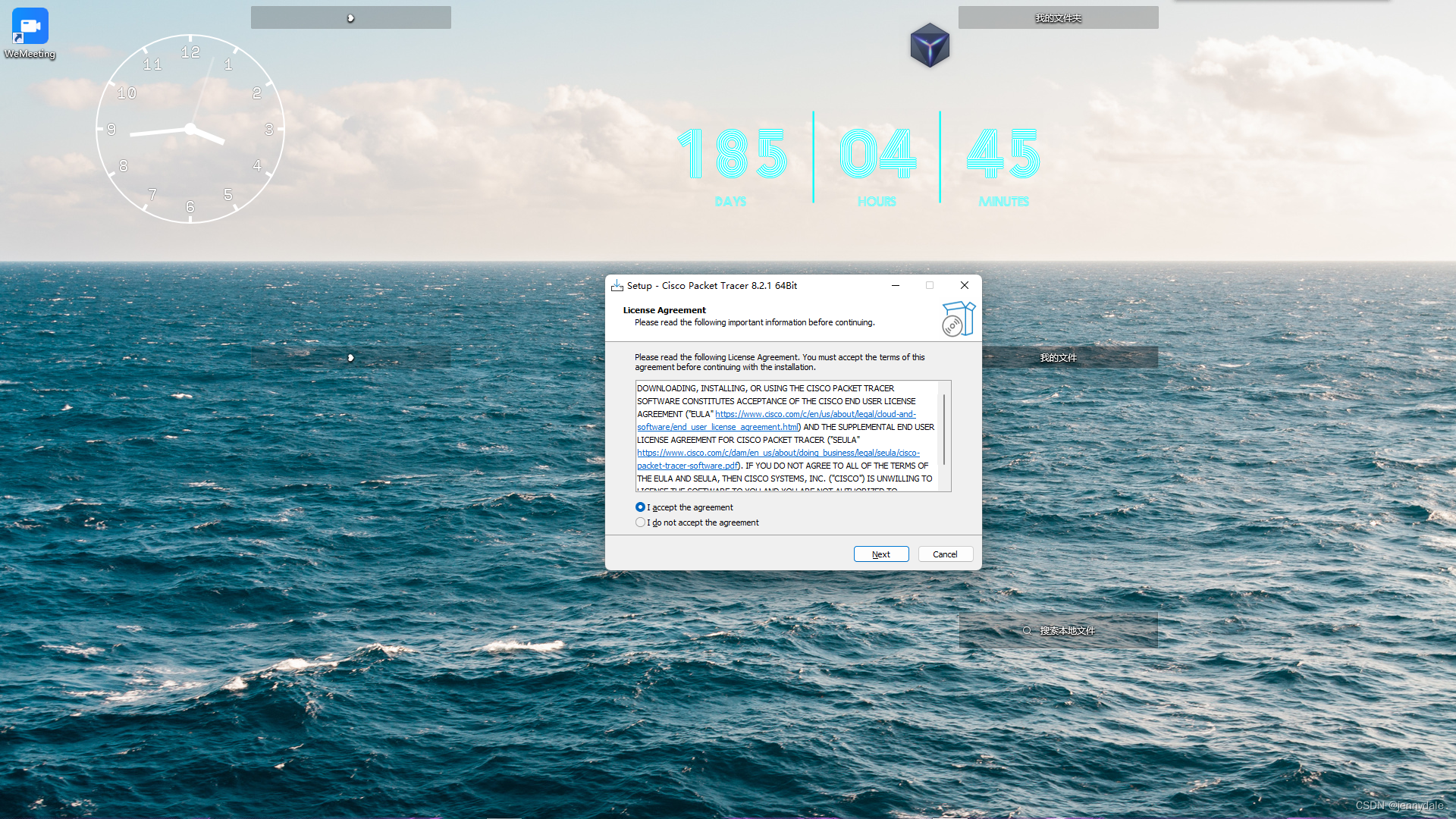1456x819 pixels.
Task: Close the Cisco Packet Tracer setup window
Action: [x=965, y=286]
